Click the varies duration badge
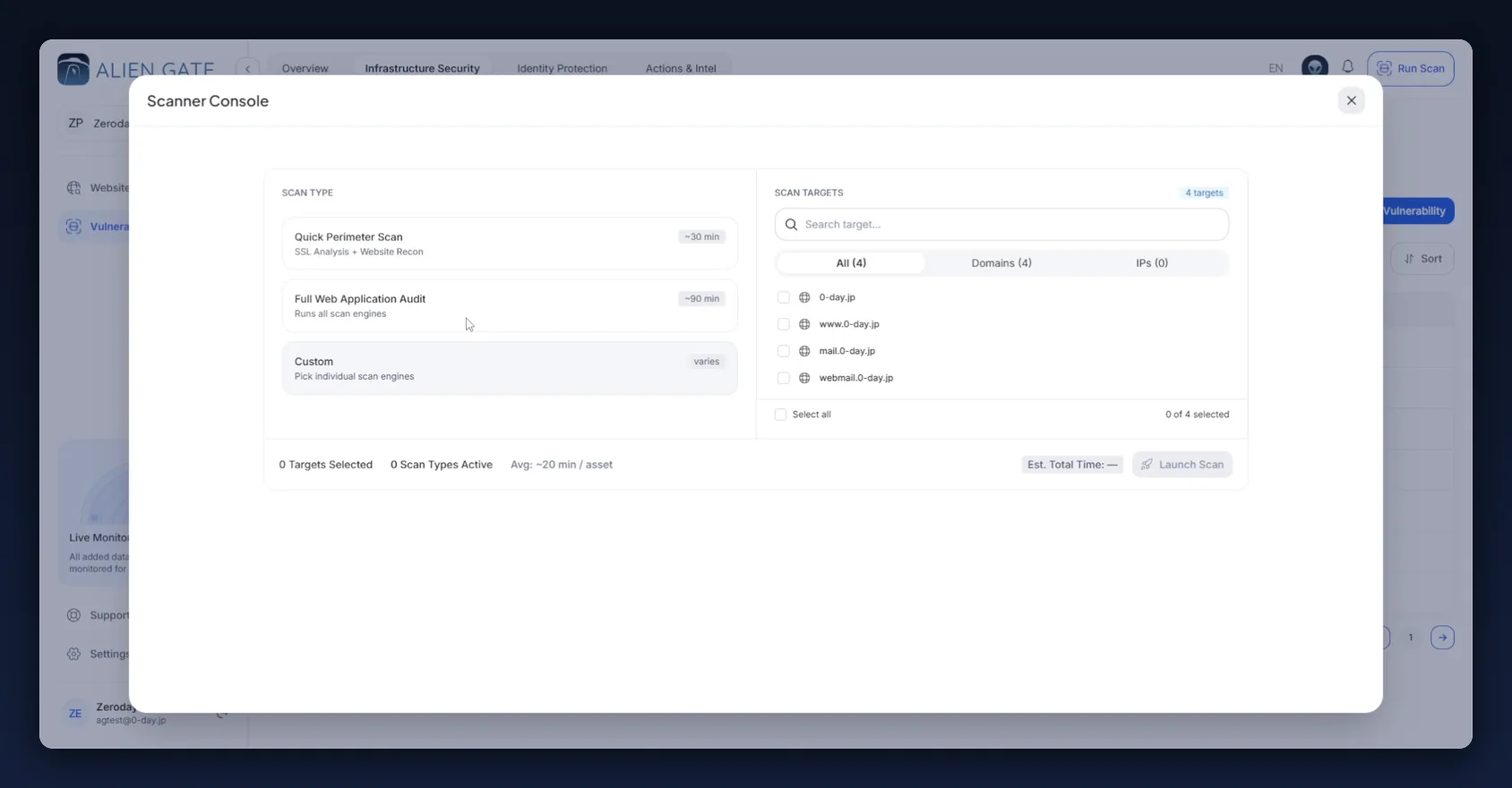Image resolution: width=1512 pixels, height=788 pixels. click(706, 362)
